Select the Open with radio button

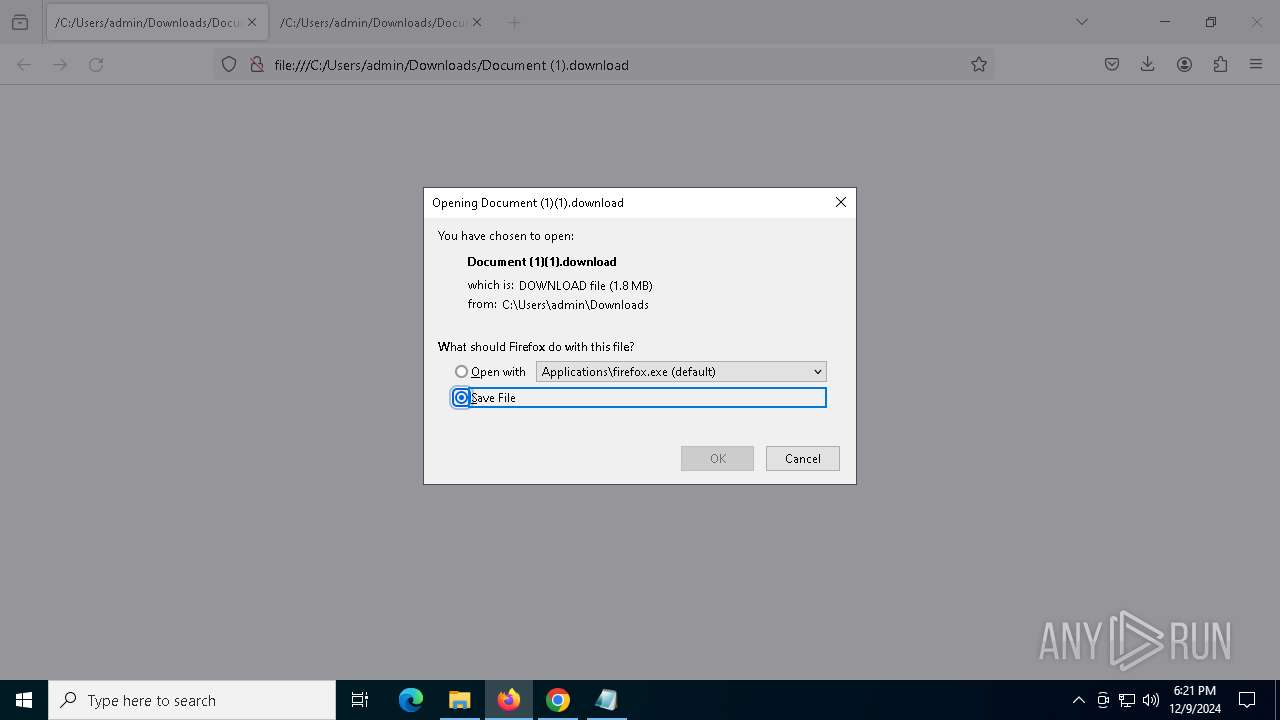coord(461,372)
